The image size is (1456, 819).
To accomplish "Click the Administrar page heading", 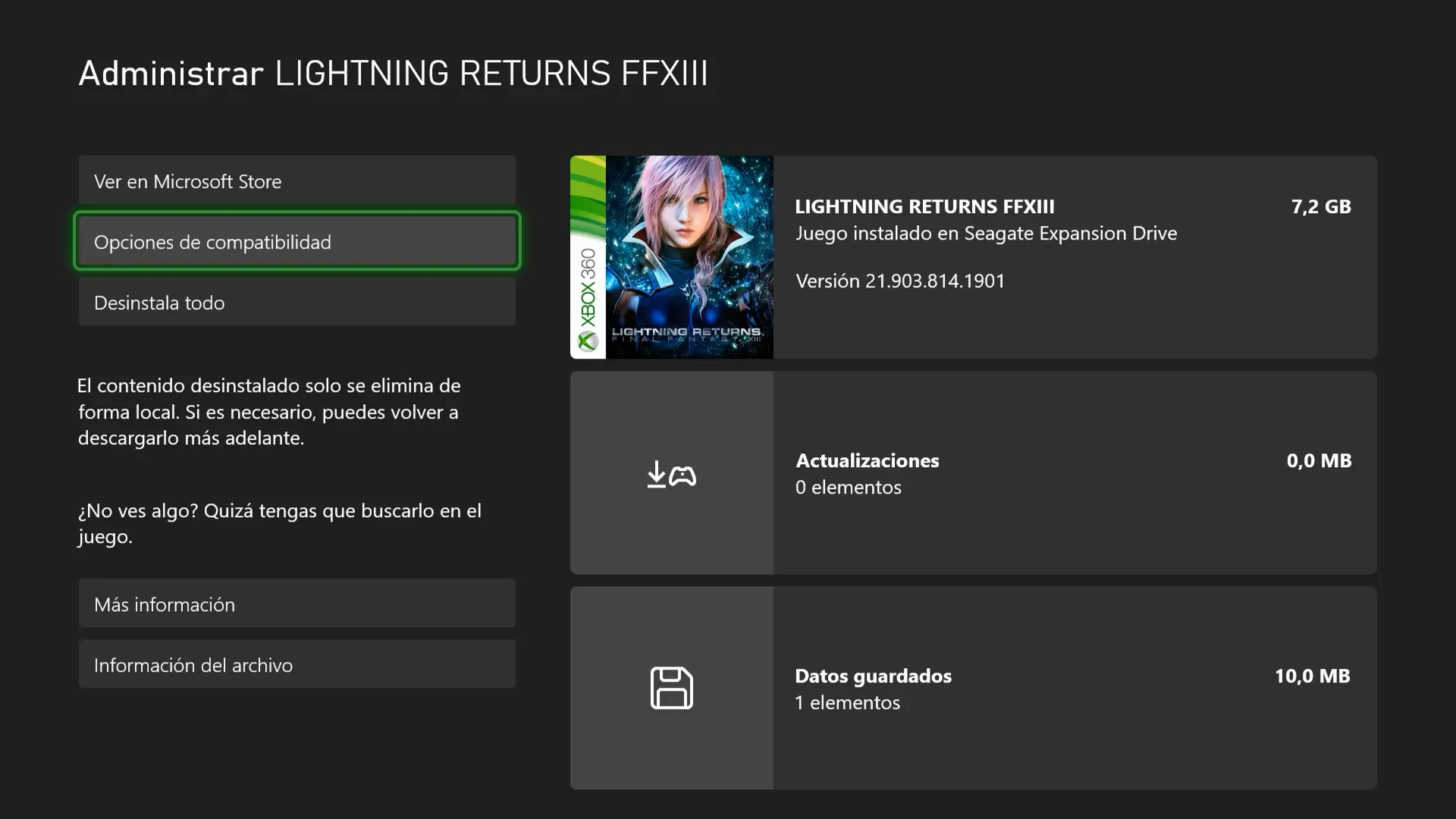I will point(171,73).
